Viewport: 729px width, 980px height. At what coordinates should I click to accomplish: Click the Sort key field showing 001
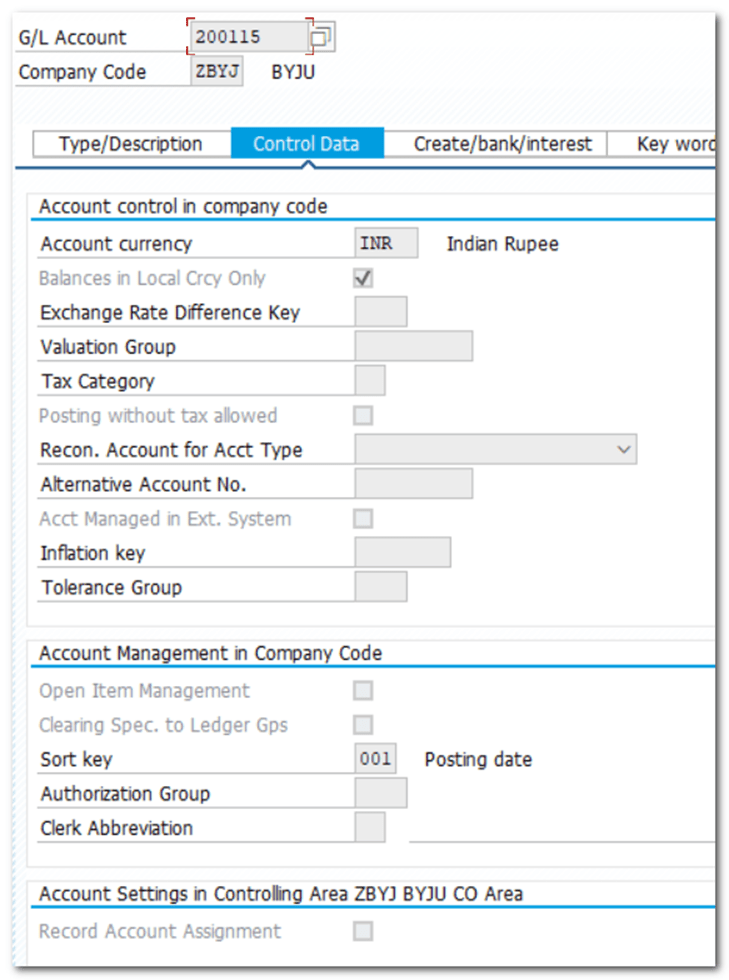click(376, 759)
